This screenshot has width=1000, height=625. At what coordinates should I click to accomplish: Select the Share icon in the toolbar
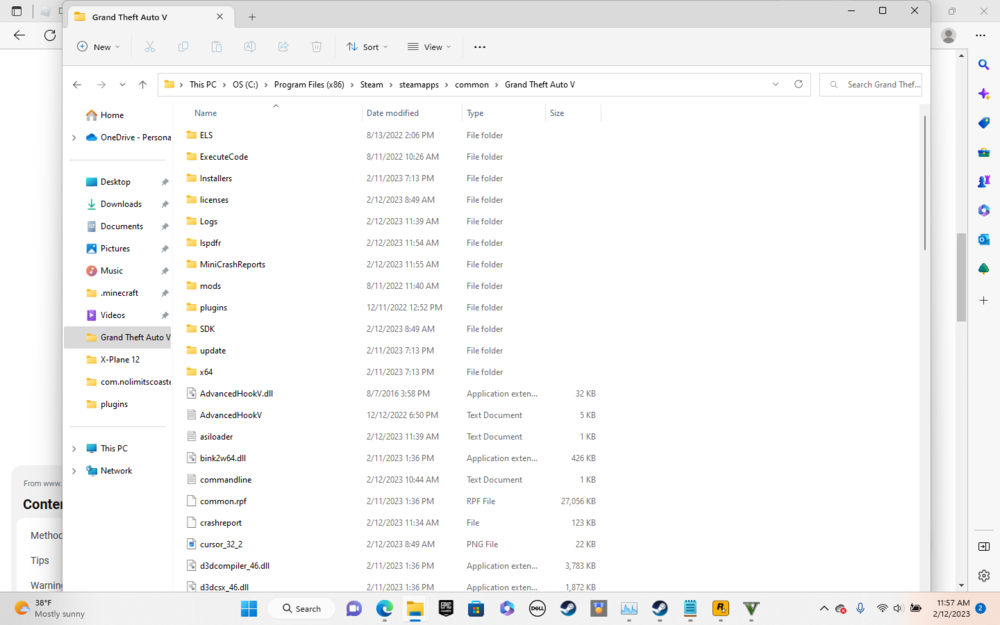click(283, 47)
